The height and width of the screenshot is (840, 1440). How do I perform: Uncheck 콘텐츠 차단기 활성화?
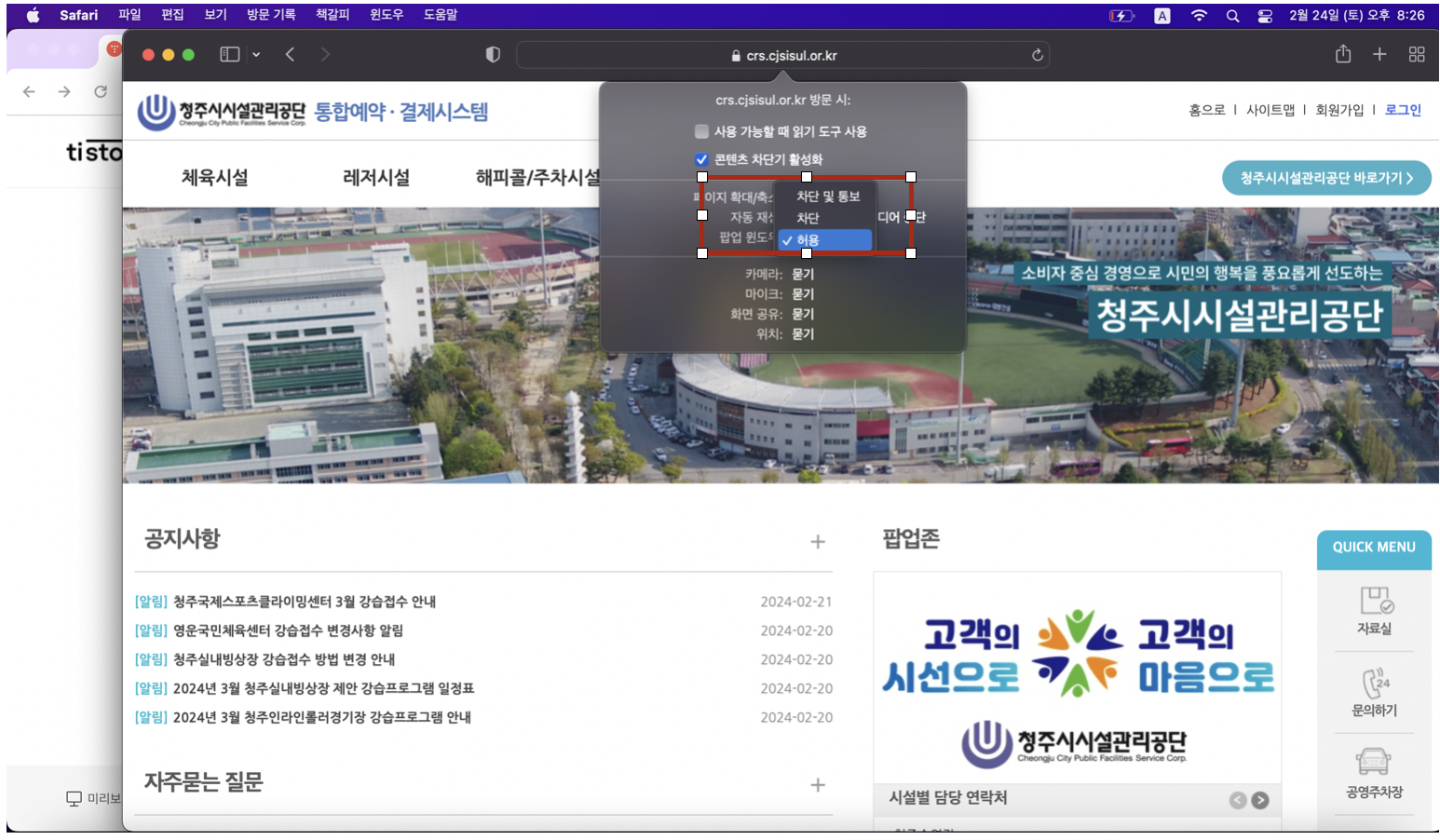pyautogui.click(x=701, y=159)
